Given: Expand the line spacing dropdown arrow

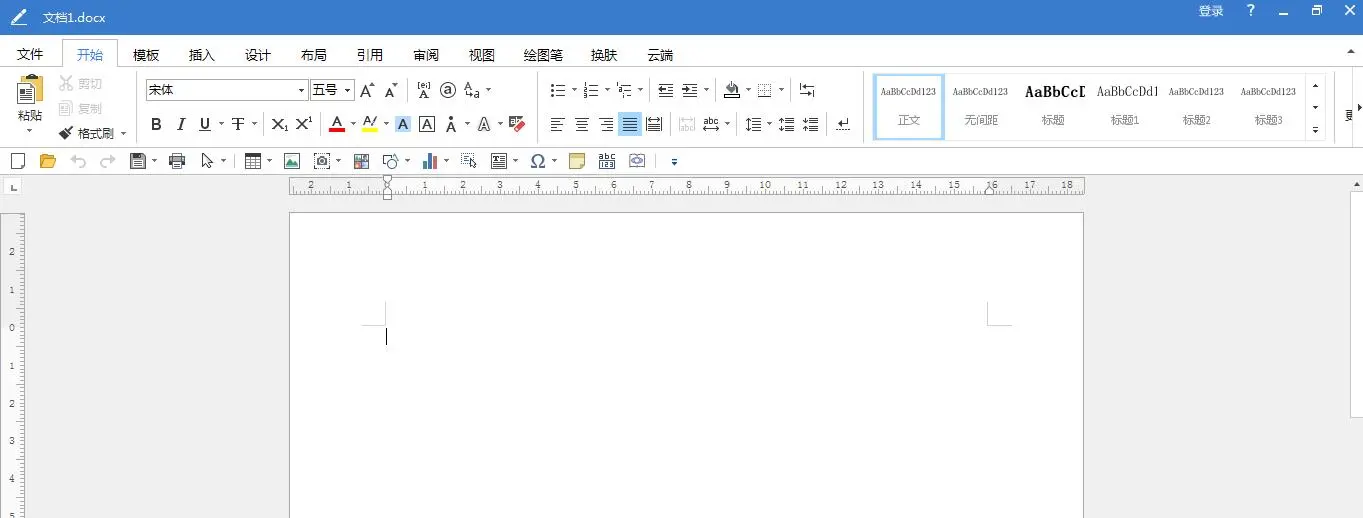Looking at the screenshot, I should [769, 124].
